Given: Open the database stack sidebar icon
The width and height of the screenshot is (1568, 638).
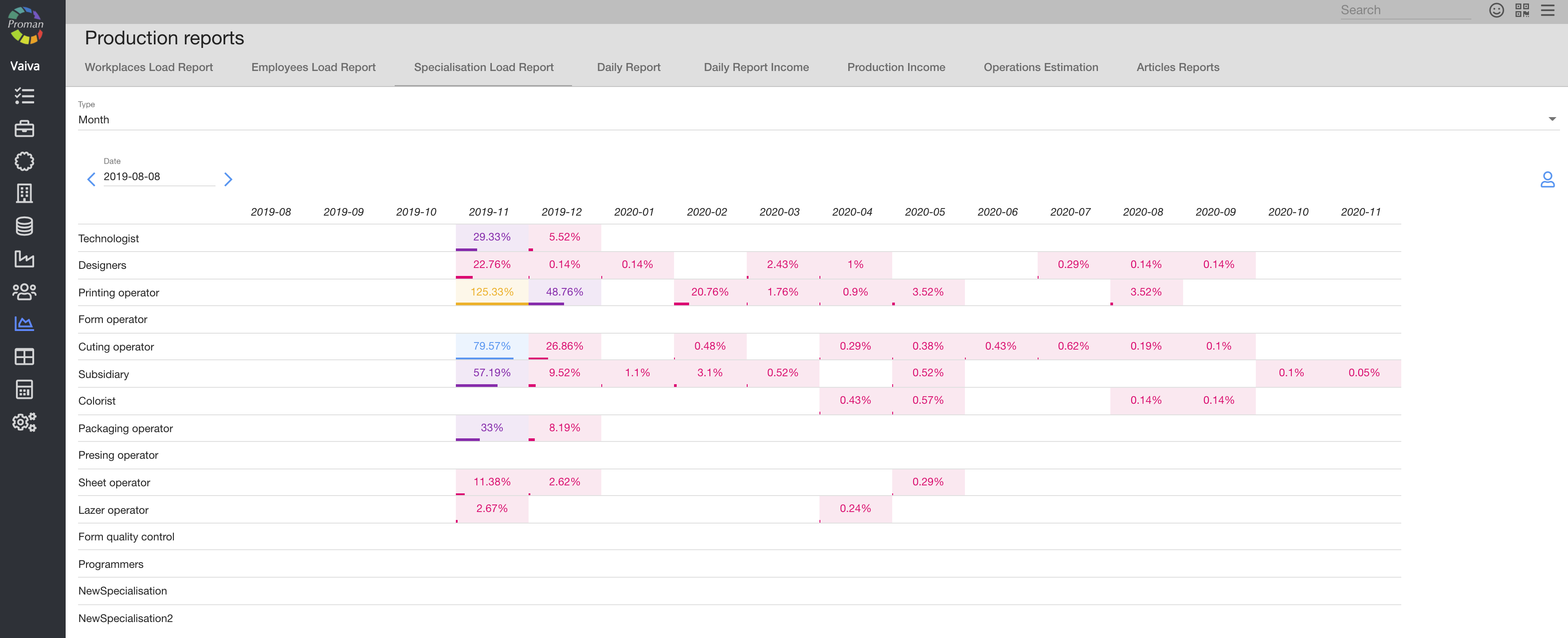Looking at the screenshot, I should 24,226.
